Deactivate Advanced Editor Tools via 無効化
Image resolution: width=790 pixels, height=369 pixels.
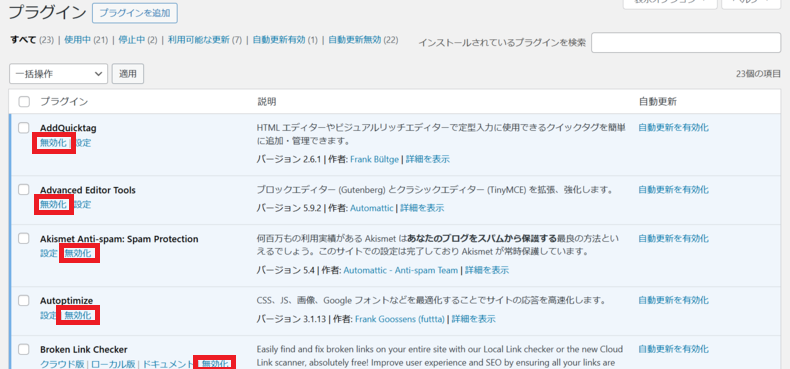(x=53, y=205)
